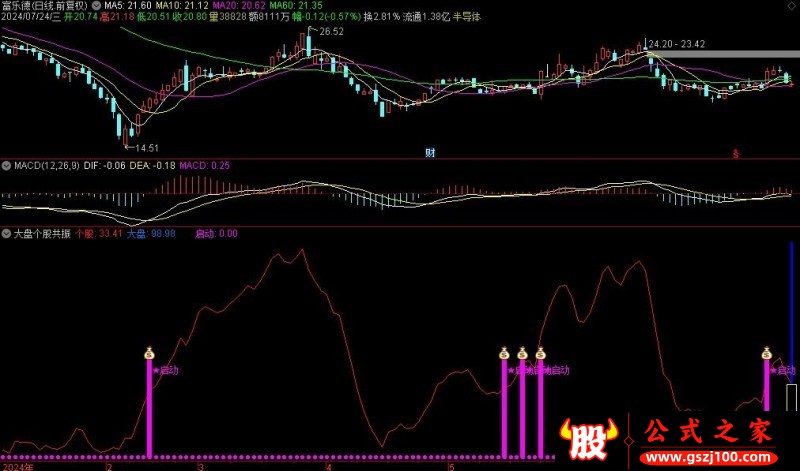Click the date 2024/07/24/三

[31, 17]
